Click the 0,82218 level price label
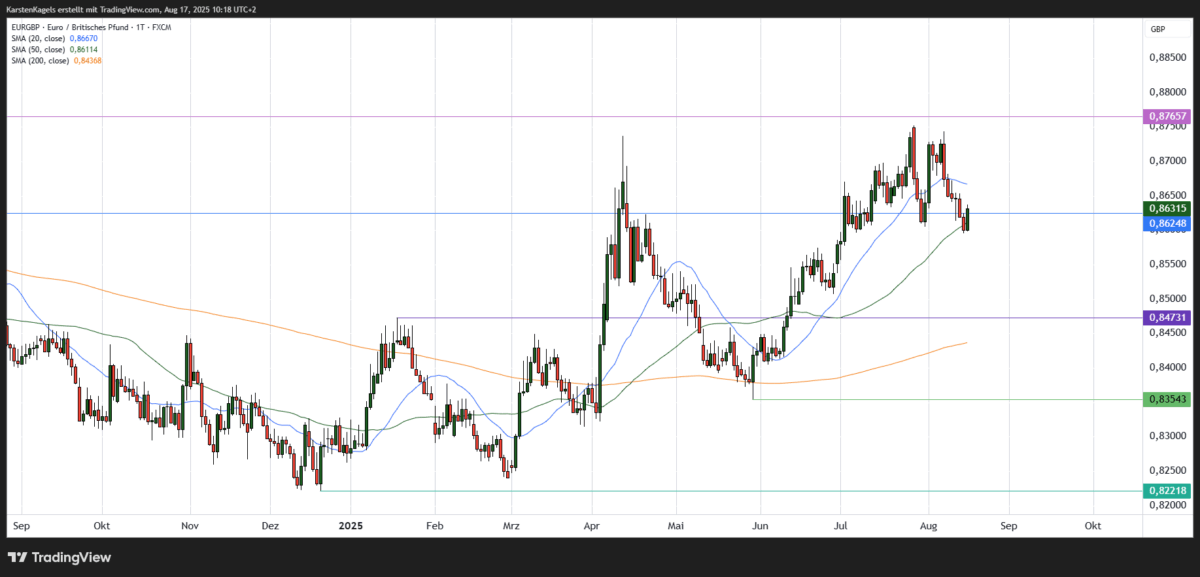 coord(1167,491)
